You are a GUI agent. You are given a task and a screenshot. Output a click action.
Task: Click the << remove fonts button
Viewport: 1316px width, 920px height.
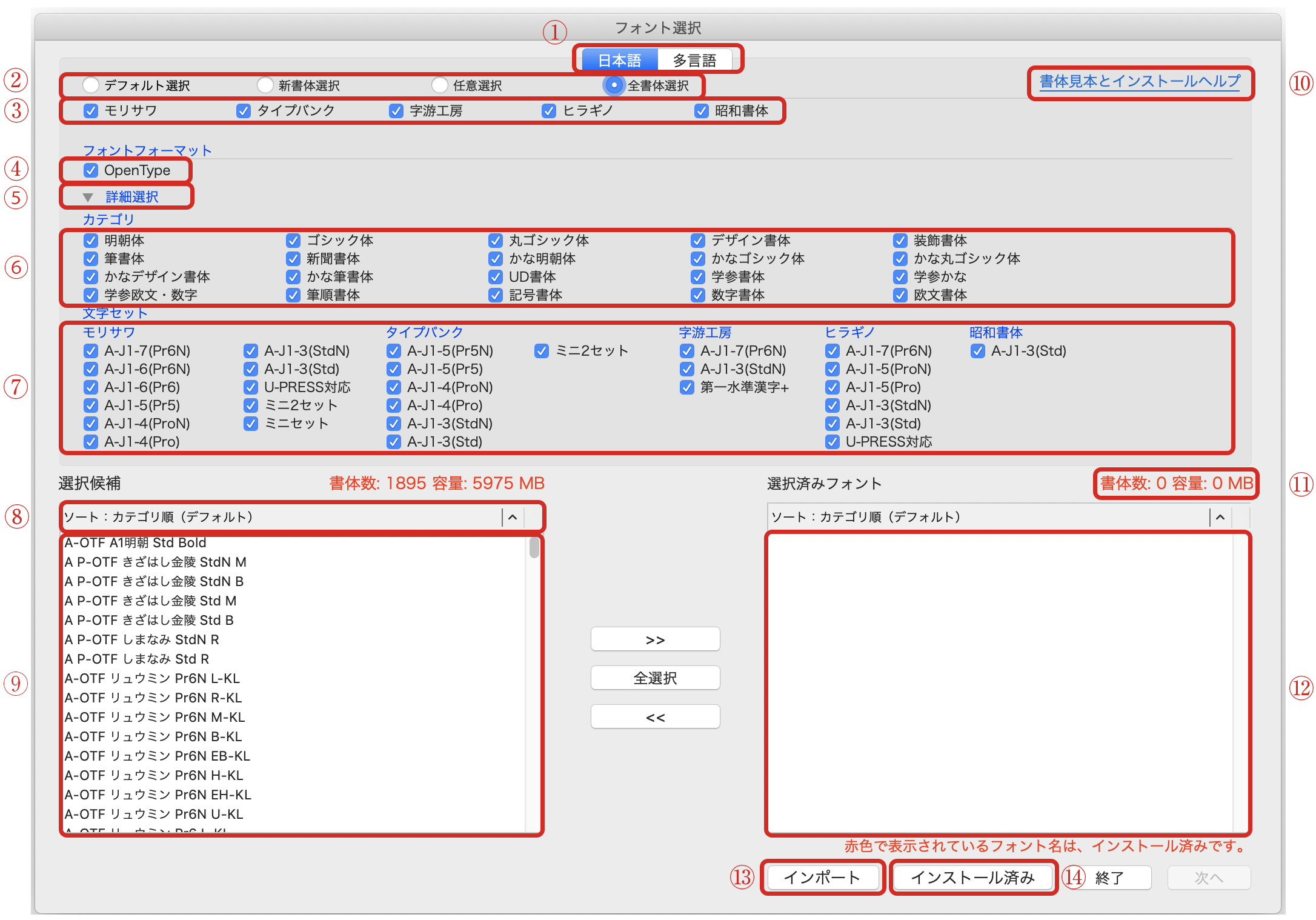click(656, 718)
